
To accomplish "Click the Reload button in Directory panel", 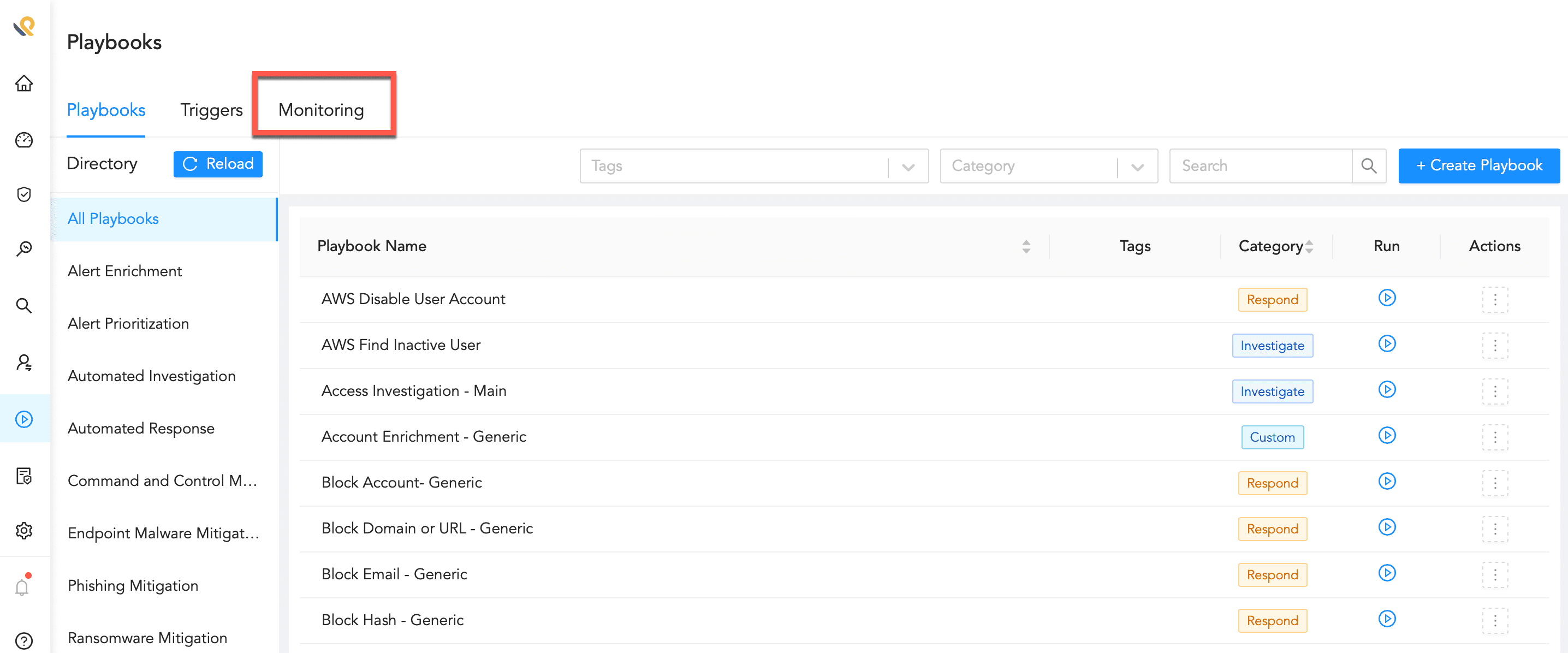I will pos(217,164).
